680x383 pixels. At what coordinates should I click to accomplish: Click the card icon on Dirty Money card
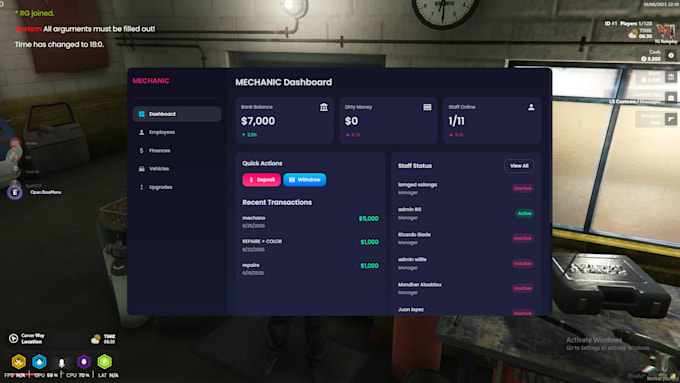tap(427, 107)
